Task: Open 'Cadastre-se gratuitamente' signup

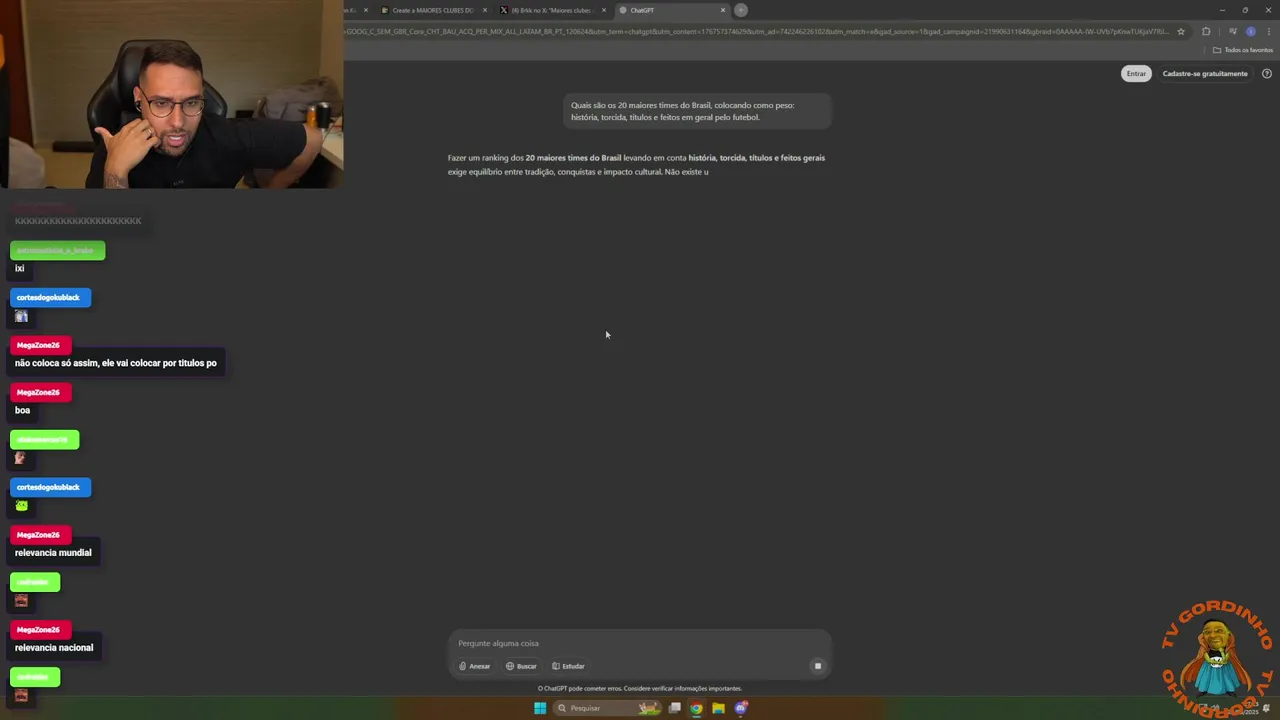Action: (1204, 73)
